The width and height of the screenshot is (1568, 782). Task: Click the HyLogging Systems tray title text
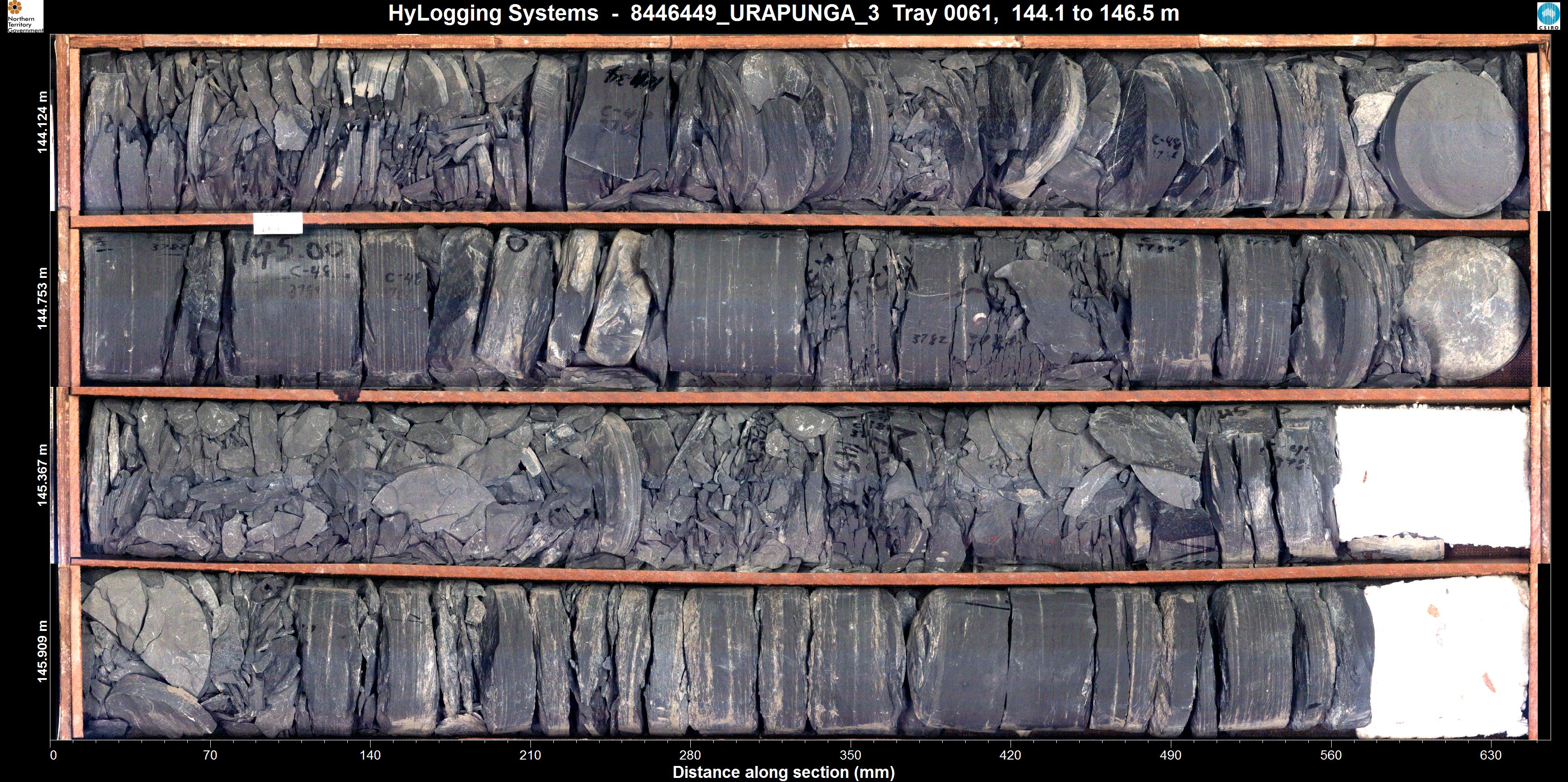coord(783,13)
